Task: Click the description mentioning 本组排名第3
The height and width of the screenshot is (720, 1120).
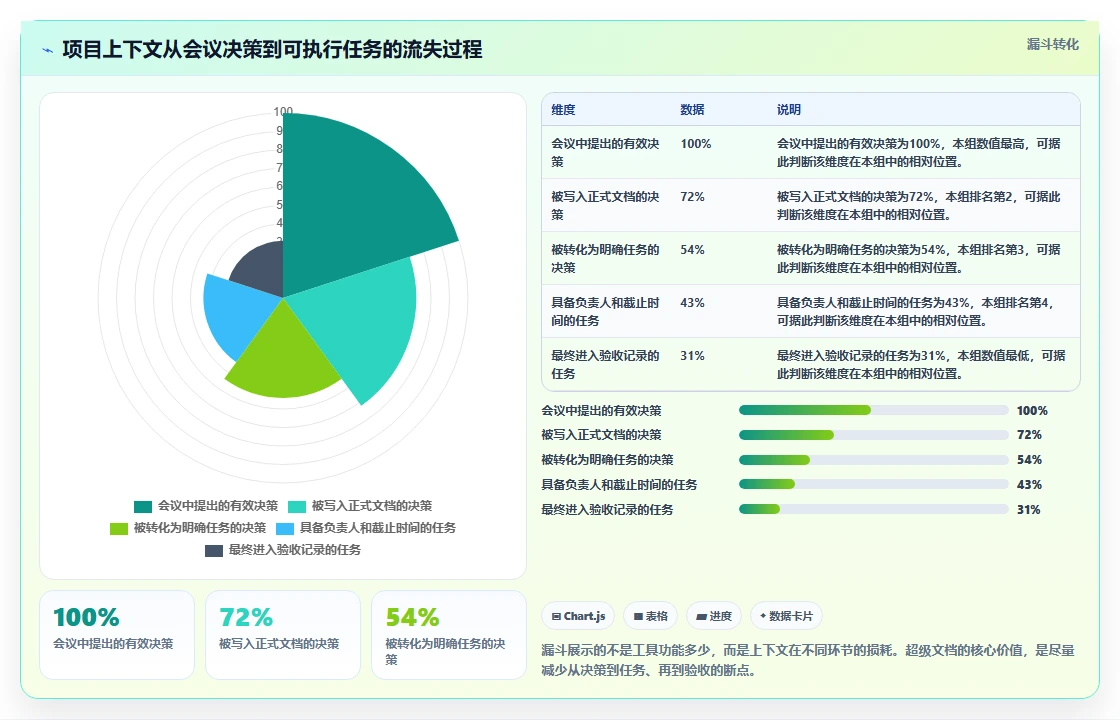Action: (x=919, y=258)
